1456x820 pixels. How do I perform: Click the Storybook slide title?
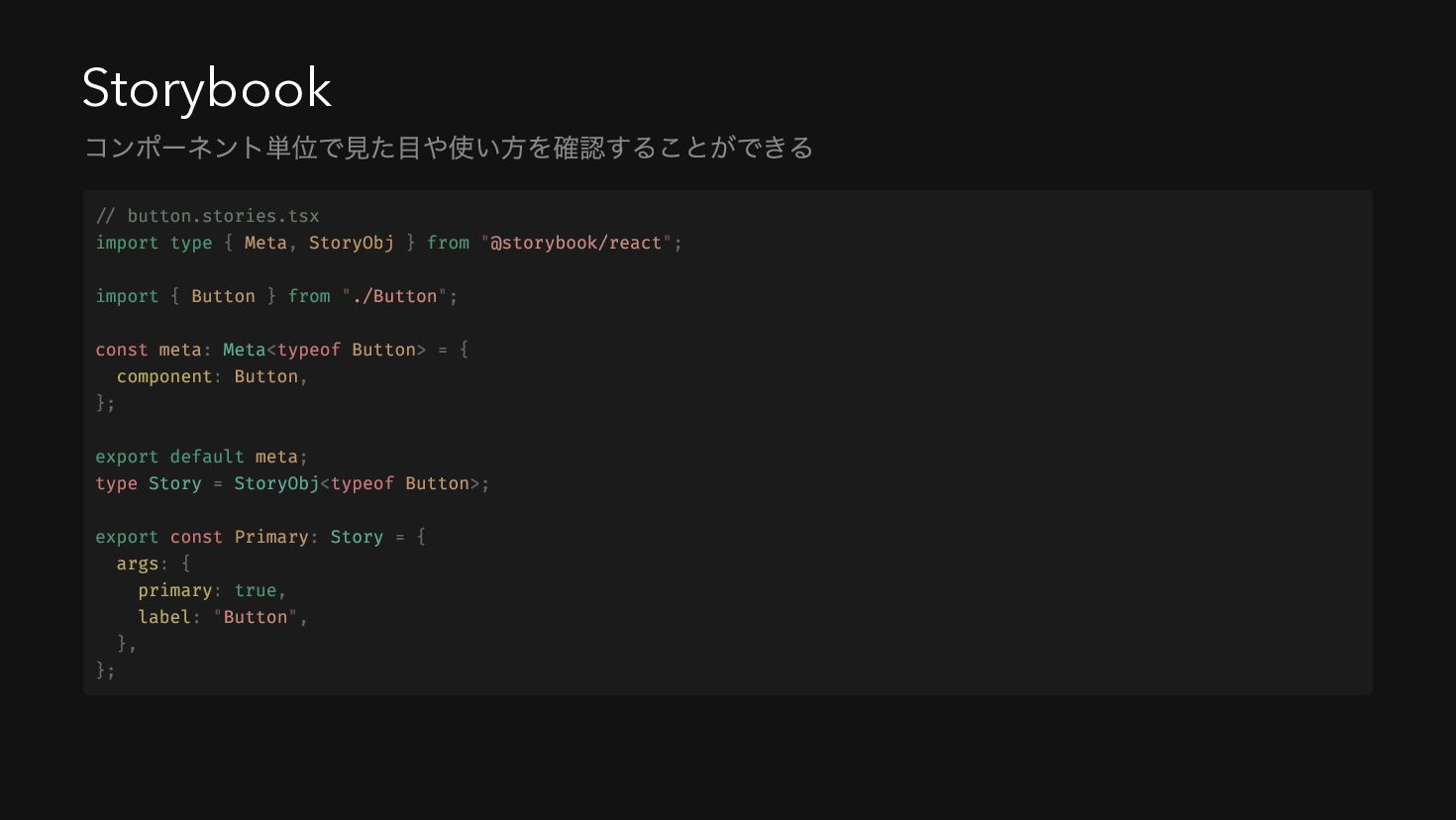207,89
